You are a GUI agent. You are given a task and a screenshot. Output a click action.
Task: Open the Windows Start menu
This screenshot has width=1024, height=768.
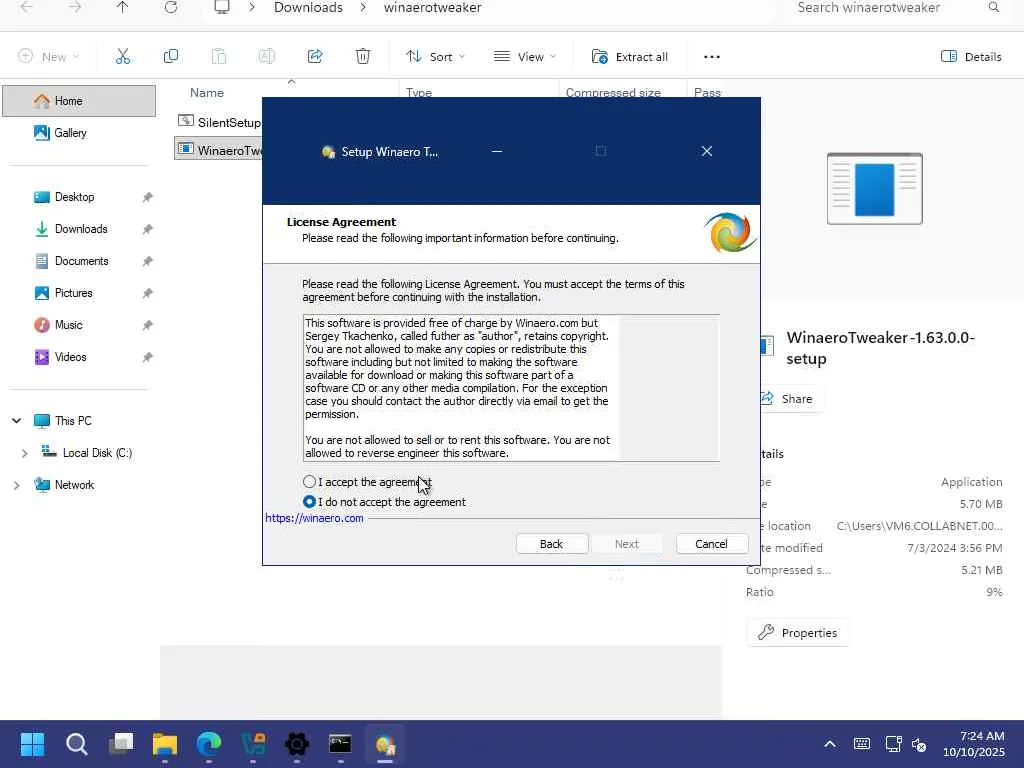pos(32,744)
